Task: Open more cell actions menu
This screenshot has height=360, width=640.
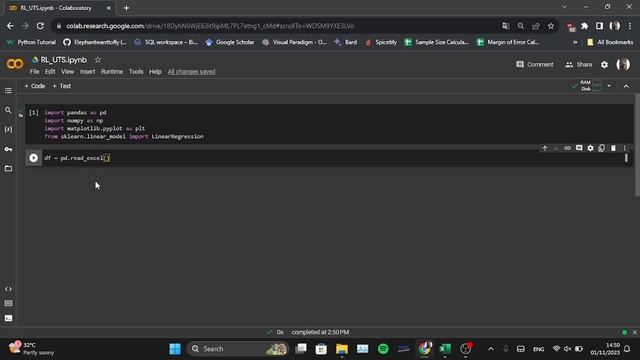Action: [x=624, y=148]
